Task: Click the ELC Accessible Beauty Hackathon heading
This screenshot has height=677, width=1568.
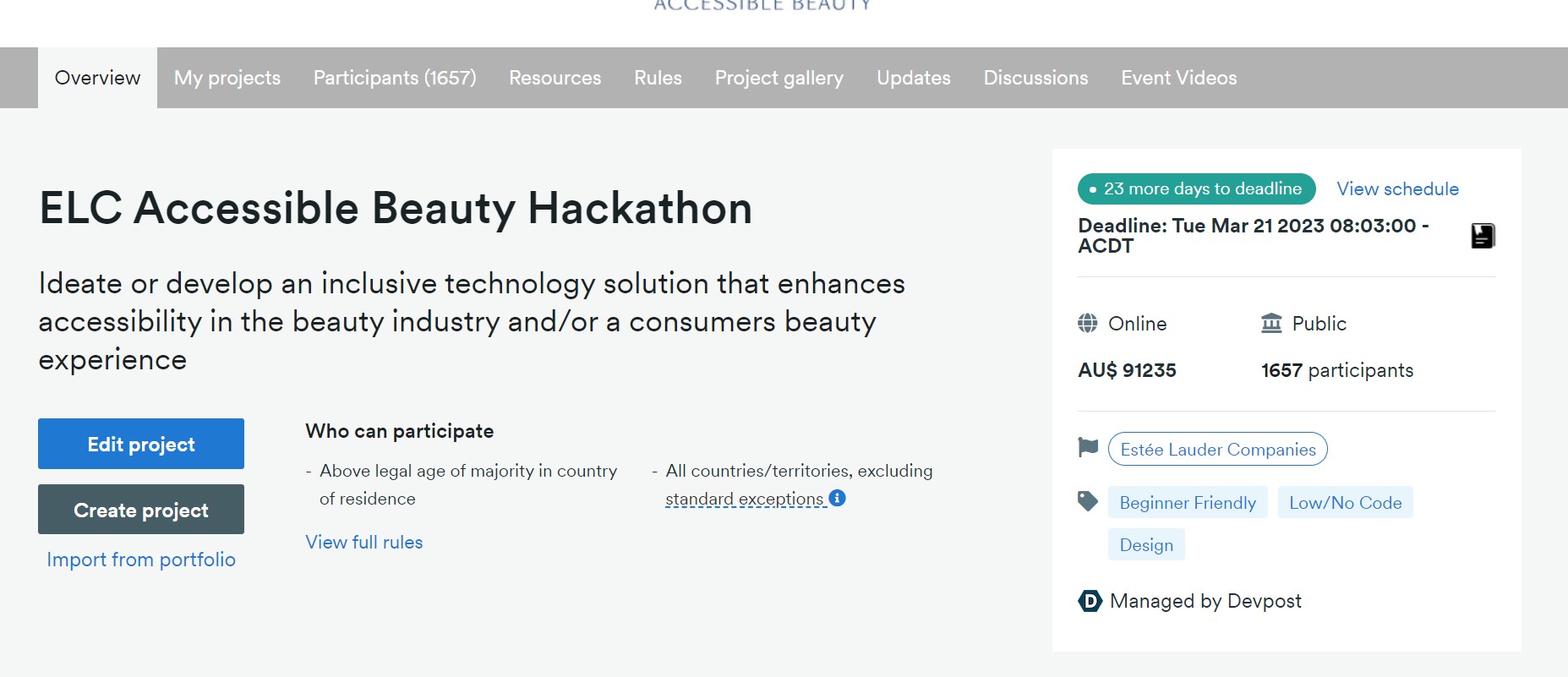Action: (x=396, y=208)
